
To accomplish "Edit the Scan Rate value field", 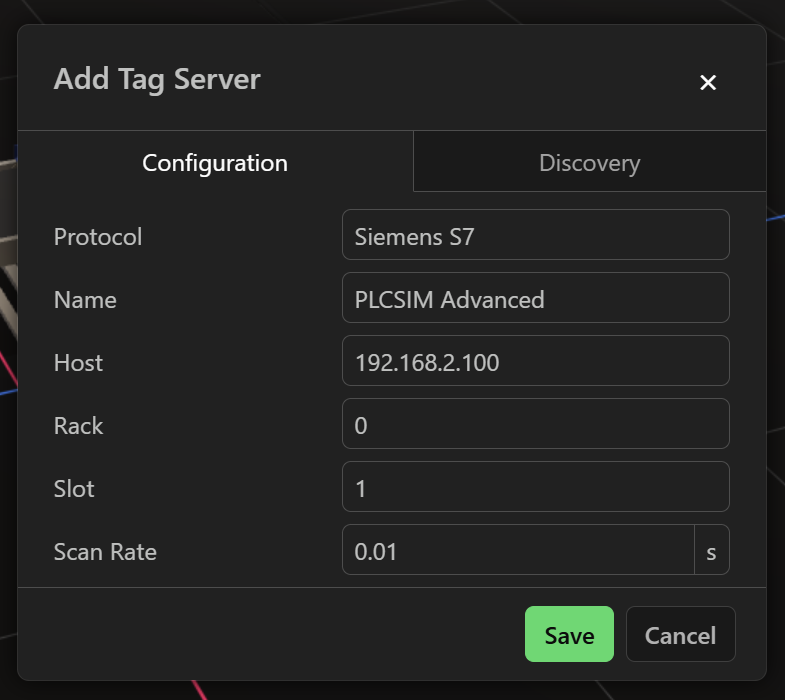I will pyautogui.click(x=518, y=550).
